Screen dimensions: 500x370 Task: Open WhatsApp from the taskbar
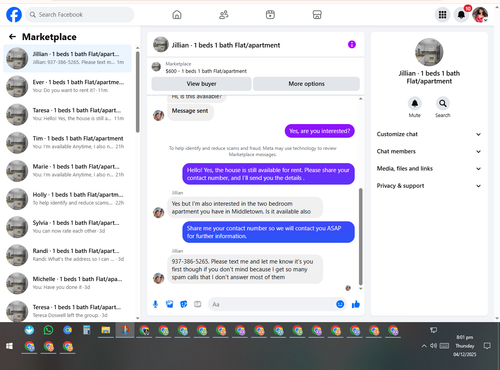[48, 330]
